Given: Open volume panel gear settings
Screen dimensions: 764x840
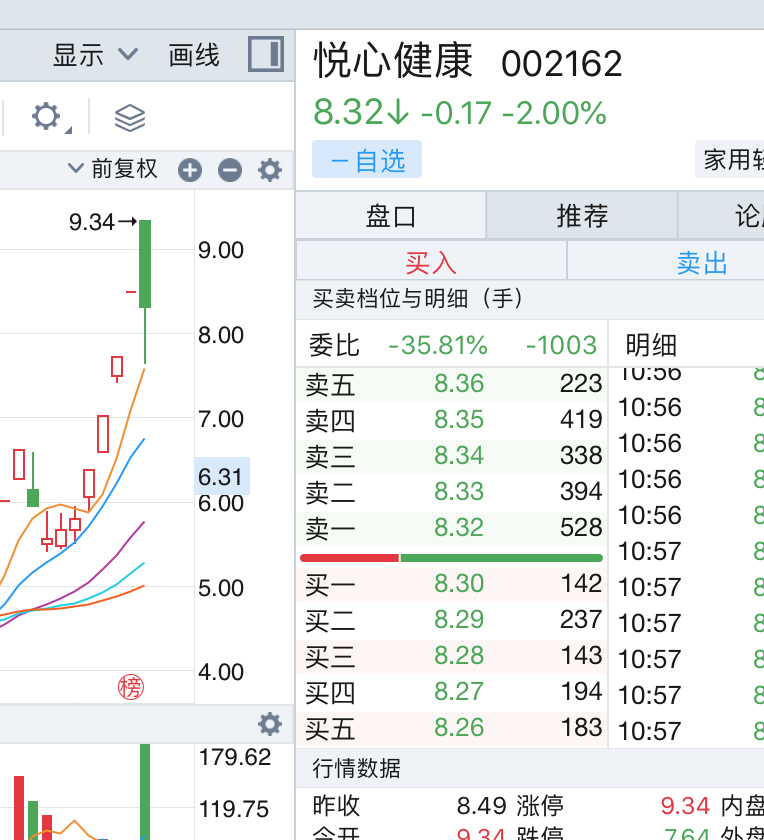Looking at the screenshot, I should [x=269, y=724].
